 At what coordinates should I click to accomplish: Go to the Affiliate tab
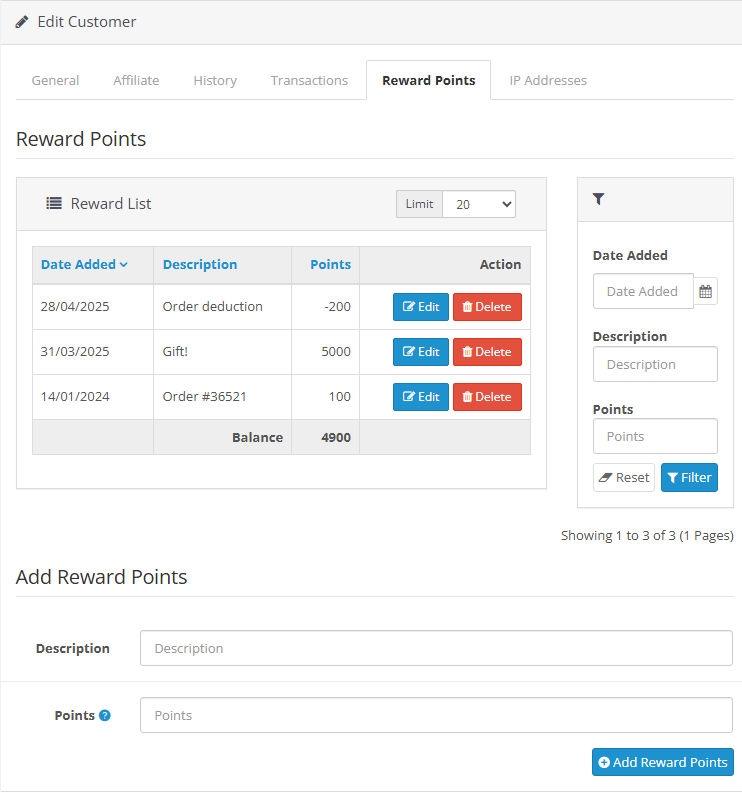[x=136, y=80]
